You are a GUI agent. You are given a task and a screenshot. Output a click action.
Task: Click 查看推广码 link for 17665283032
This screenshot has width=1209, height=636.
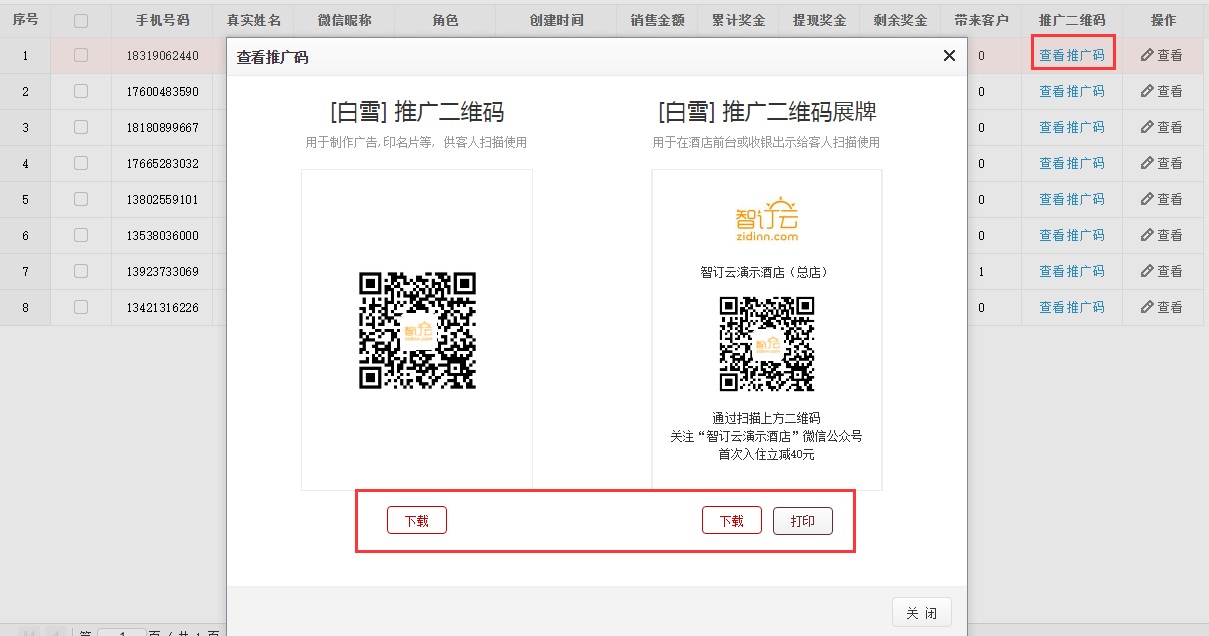pos(1072,164)
